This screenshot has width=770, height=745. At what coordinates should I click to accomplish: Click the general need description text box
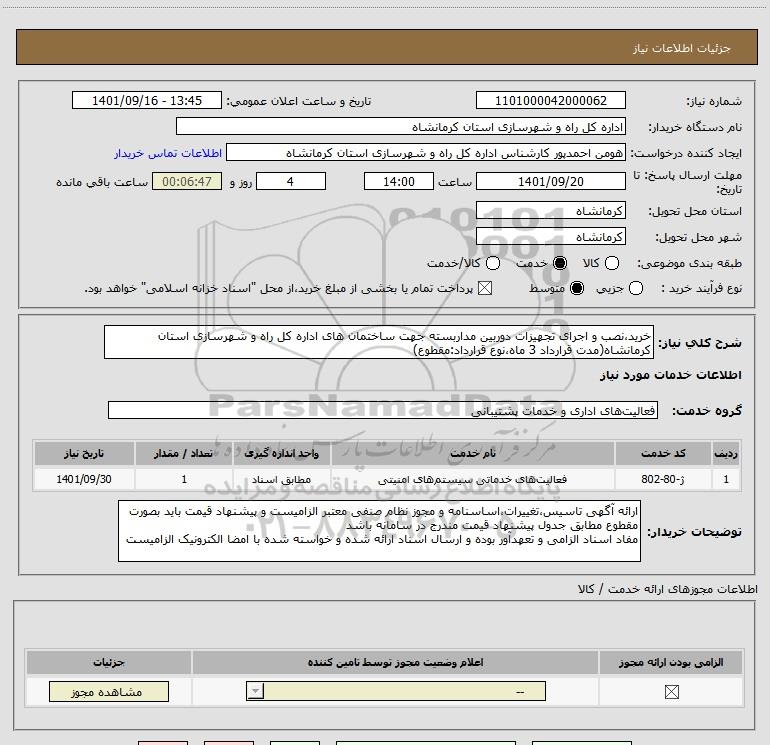point(379,342)
